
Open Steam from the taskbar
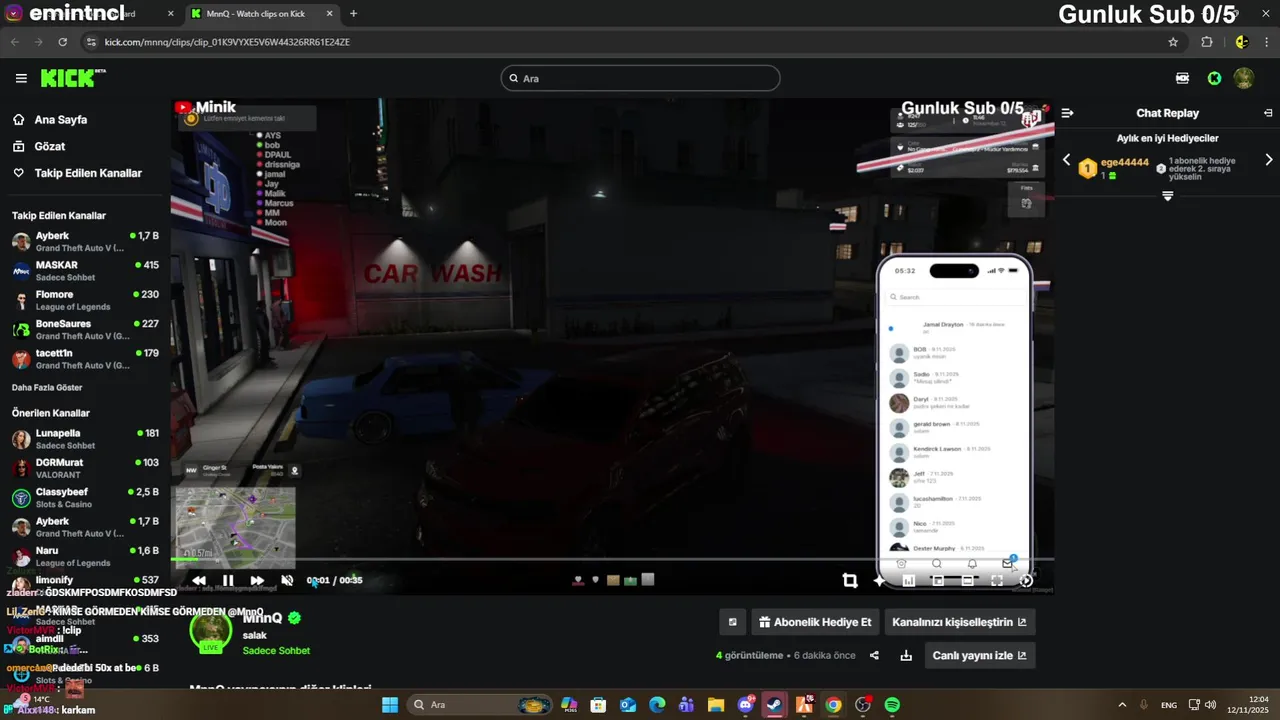click(774, 705)
